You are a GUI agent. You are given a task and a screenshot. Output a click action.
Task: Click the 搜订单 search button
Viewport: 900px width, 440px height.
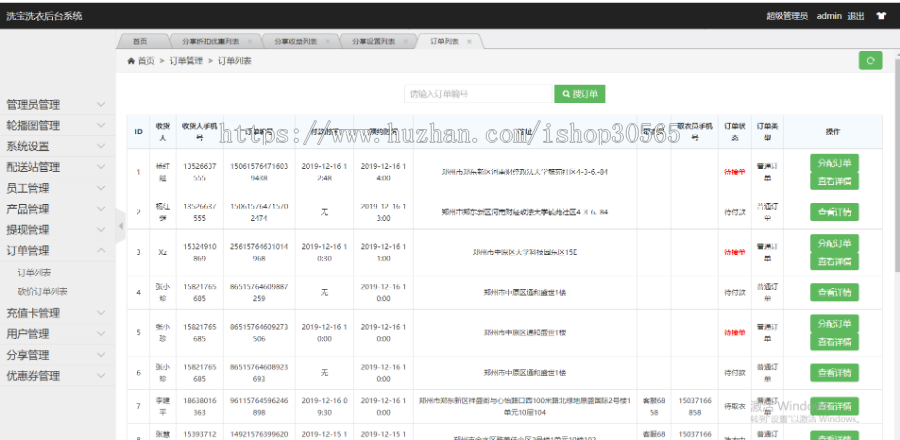pos(580,94)
